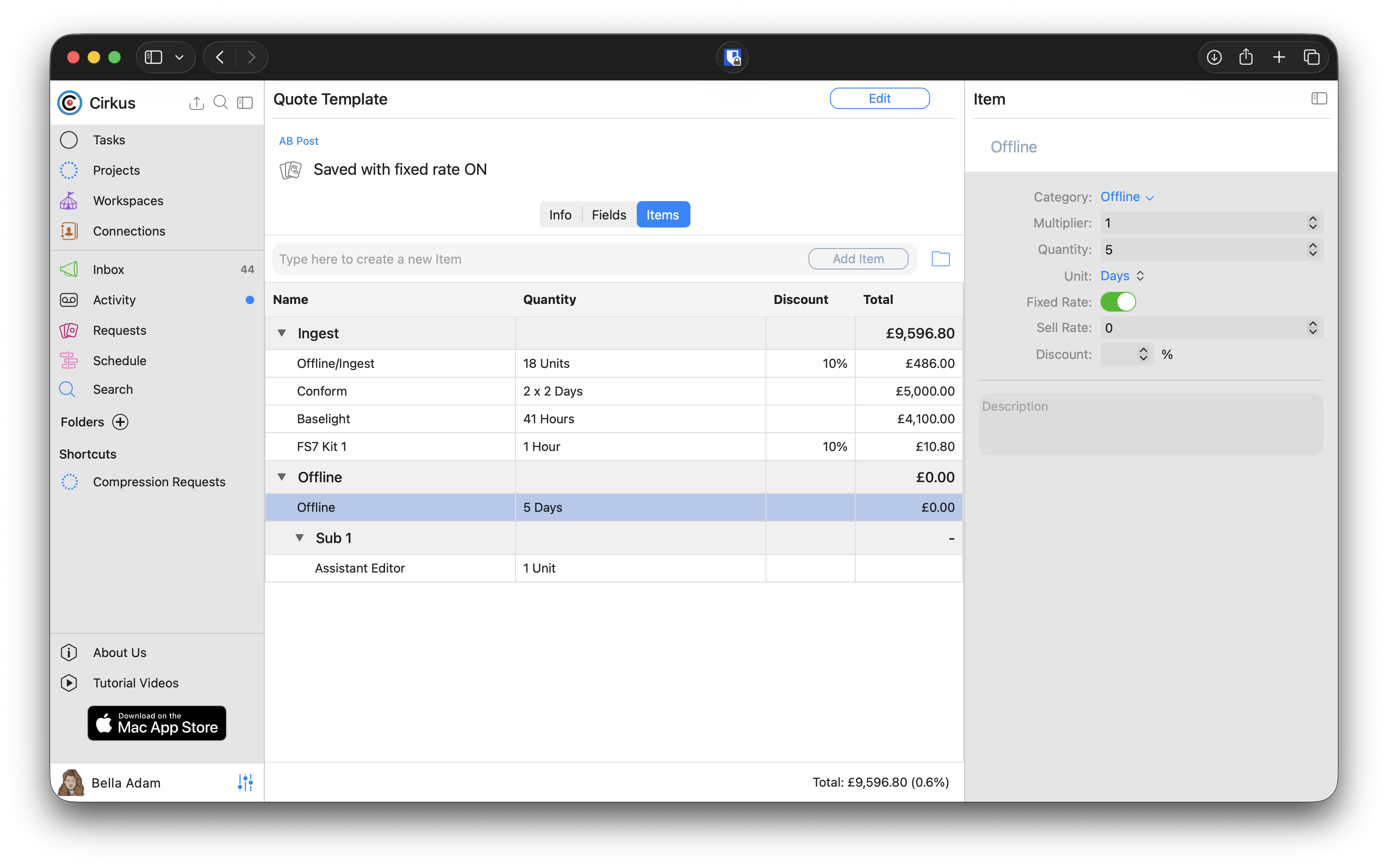Open the AB Post link

[299, 141]
